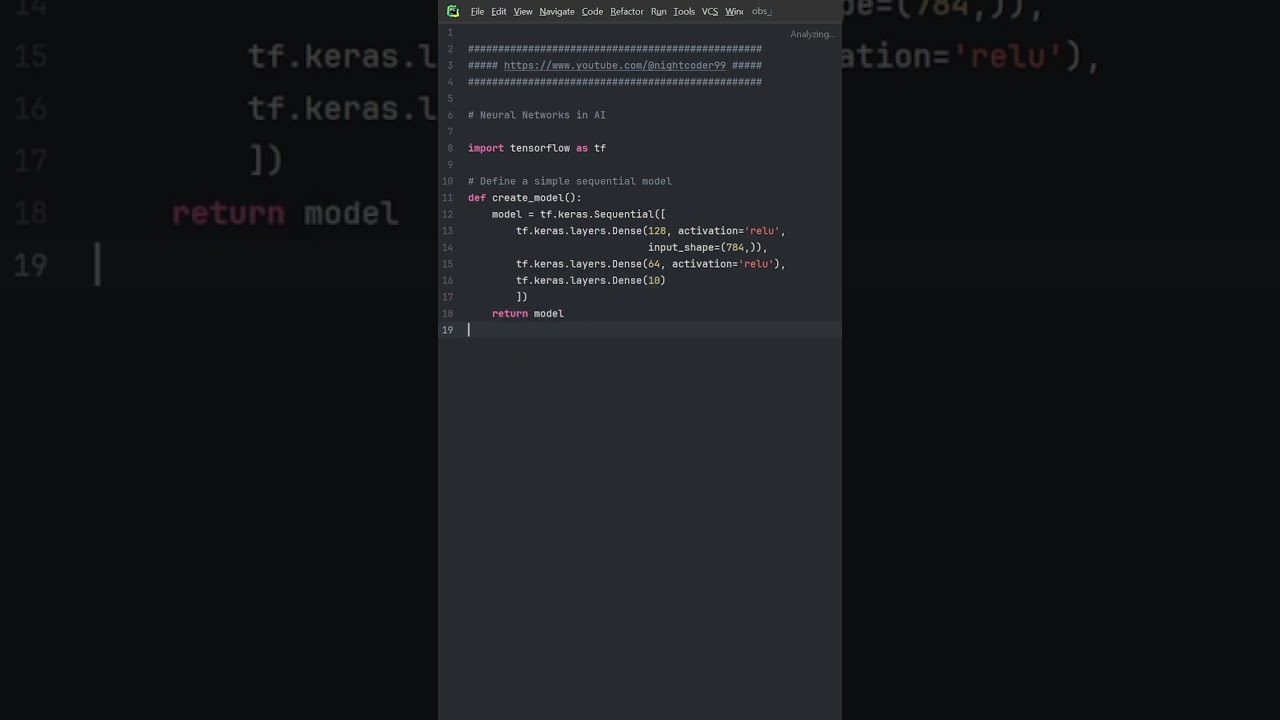Screen dimensions: 1280x720
Task: Click the Dense(128, activation='relu' line
Action: 651,231
